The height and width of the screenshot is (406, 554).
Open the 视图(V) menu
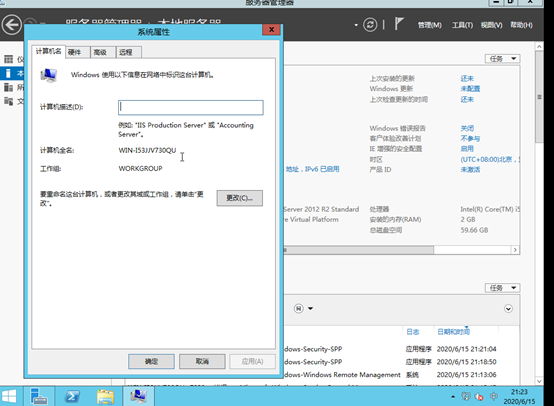[x=491, y=25]
